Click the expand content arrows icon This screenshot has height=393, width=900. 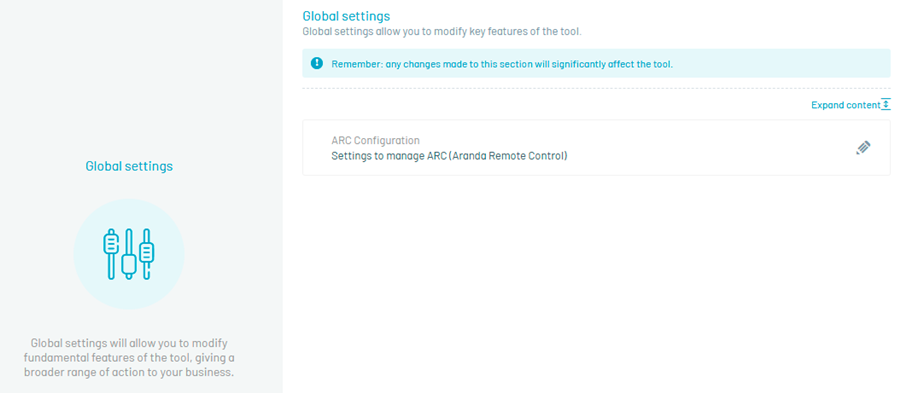point(886,104)
